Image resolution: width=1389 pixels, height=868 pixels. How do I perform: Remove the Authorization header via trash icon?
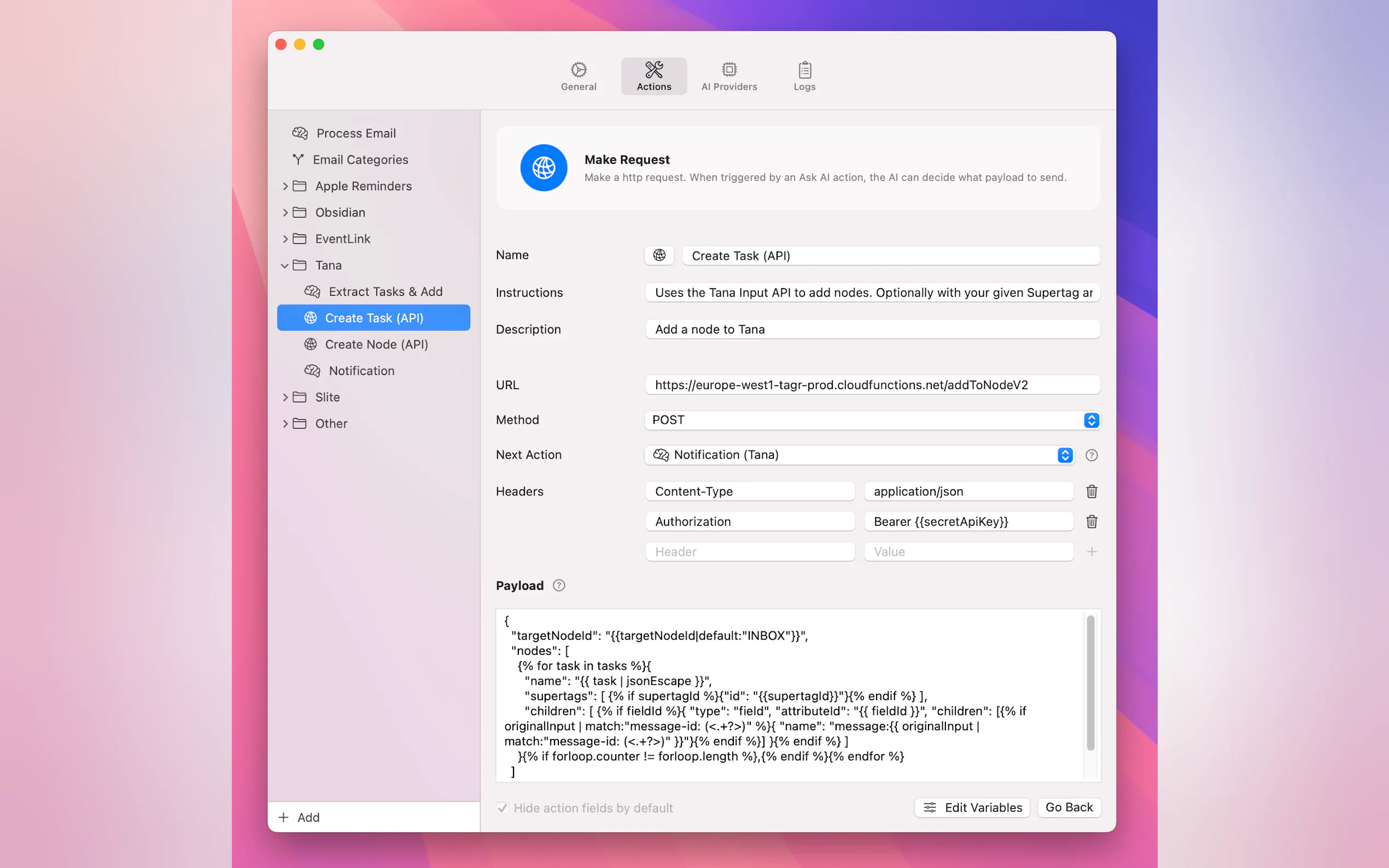pos(1091,521)
